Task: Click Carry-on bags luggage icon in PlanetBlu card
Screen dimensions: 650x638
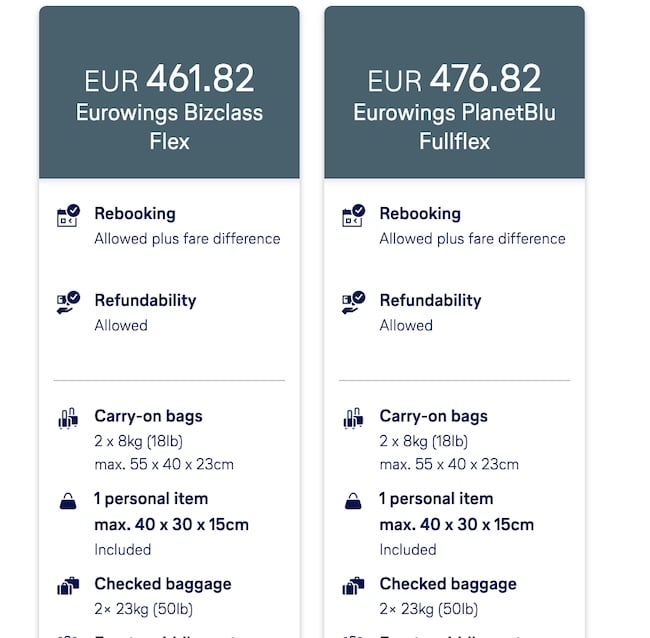Action: pos(353,418)
